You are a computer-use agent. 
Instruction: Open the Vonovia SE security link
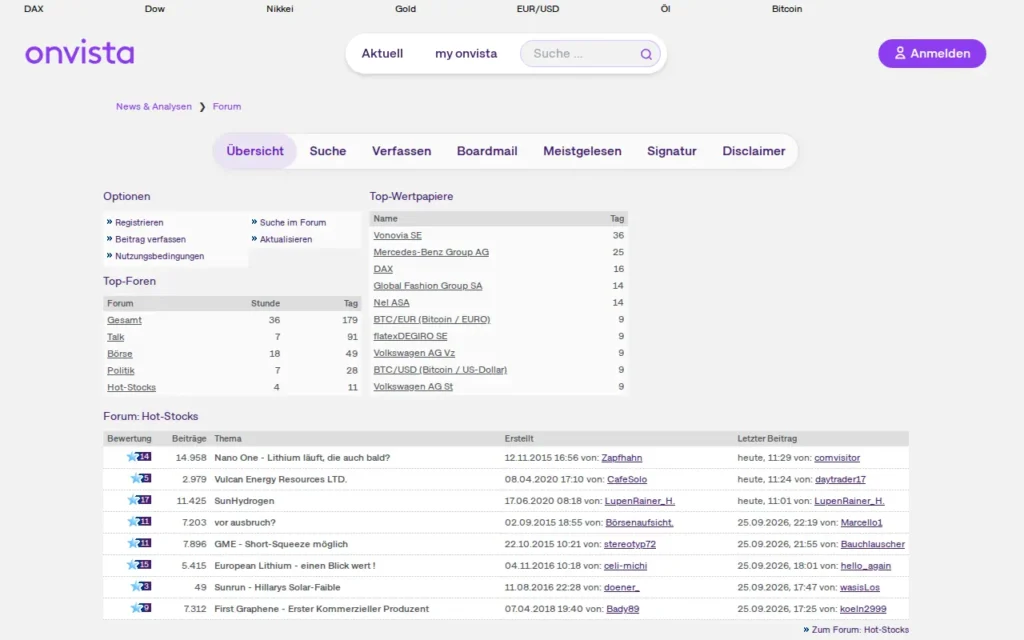point(397,235)
